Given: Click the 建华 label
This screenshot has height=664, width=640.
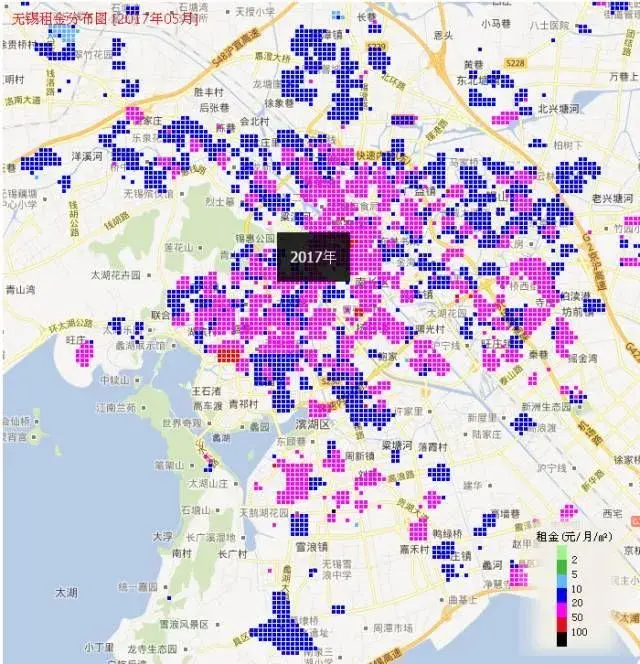Looking at the screenshot, I should (x=472, y=485).
